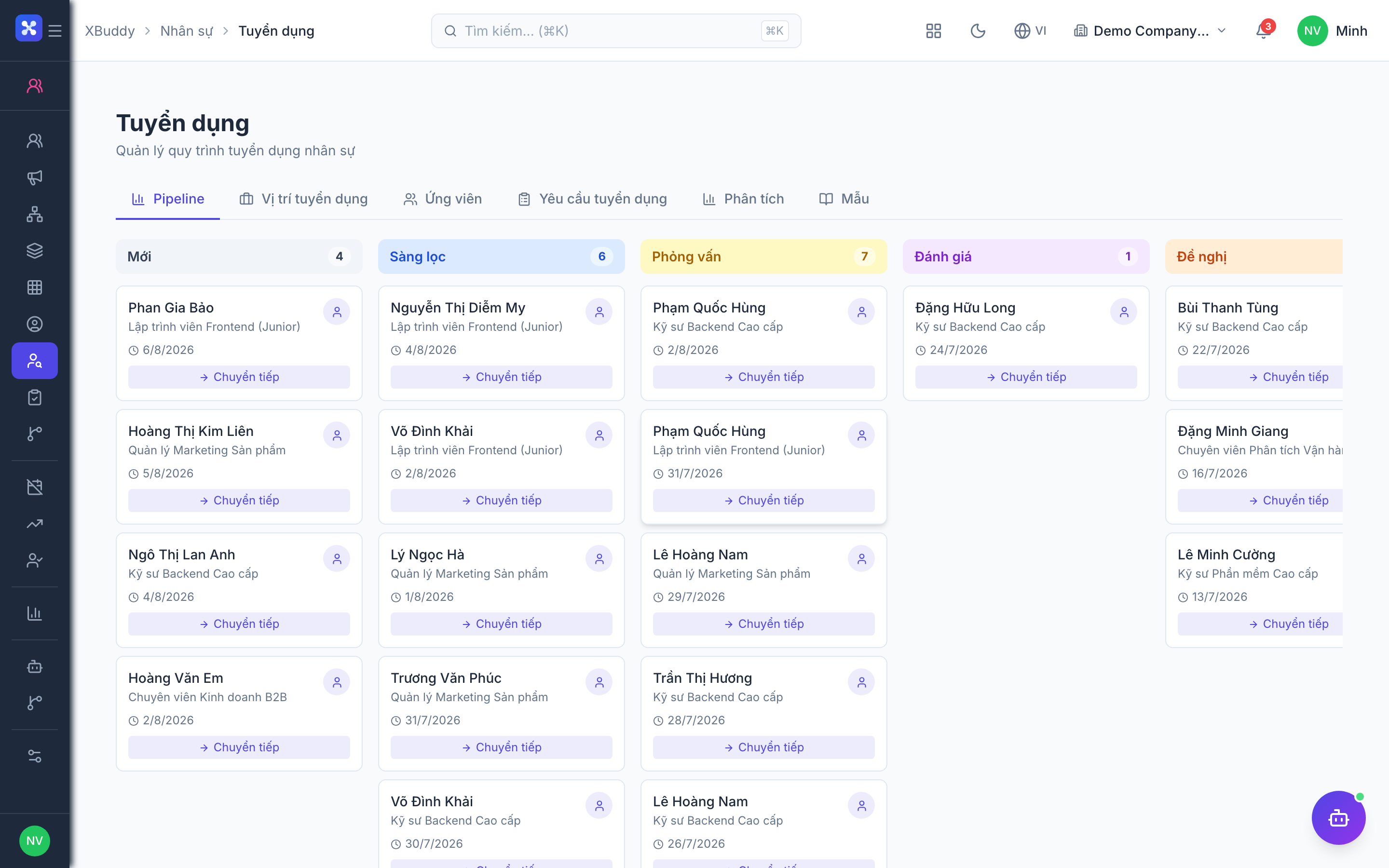Screen dimensions: 1389x868
Task: Click the Mới column header
Action: (239, 257)
